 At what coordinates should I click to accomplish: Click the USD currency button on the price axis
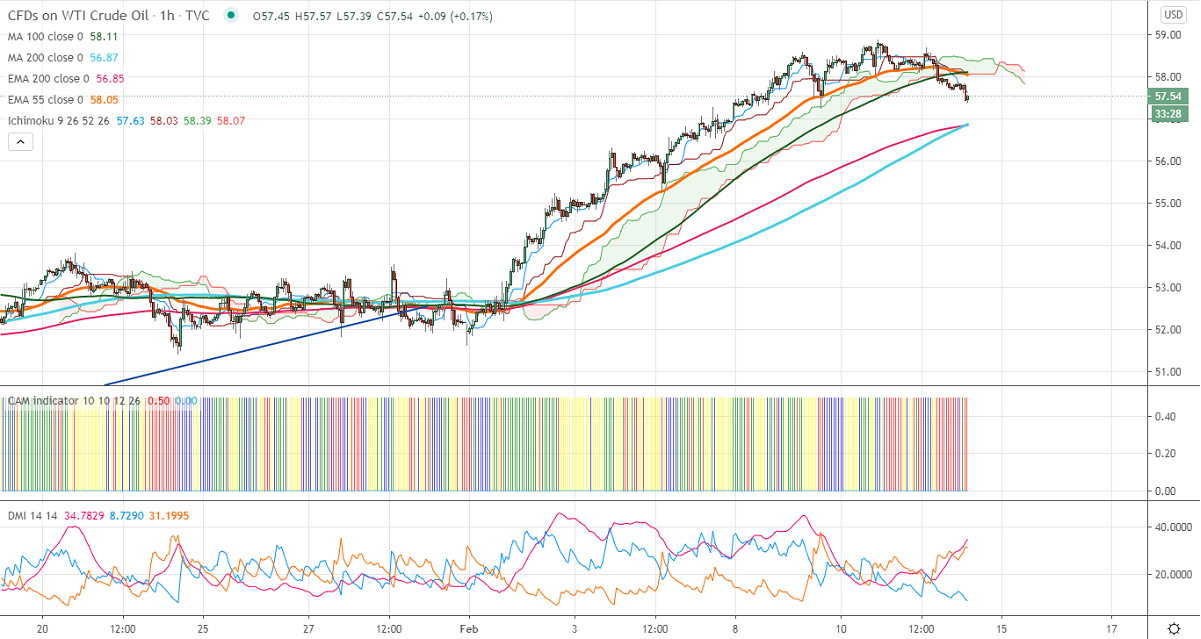(x=1172, y=14)
